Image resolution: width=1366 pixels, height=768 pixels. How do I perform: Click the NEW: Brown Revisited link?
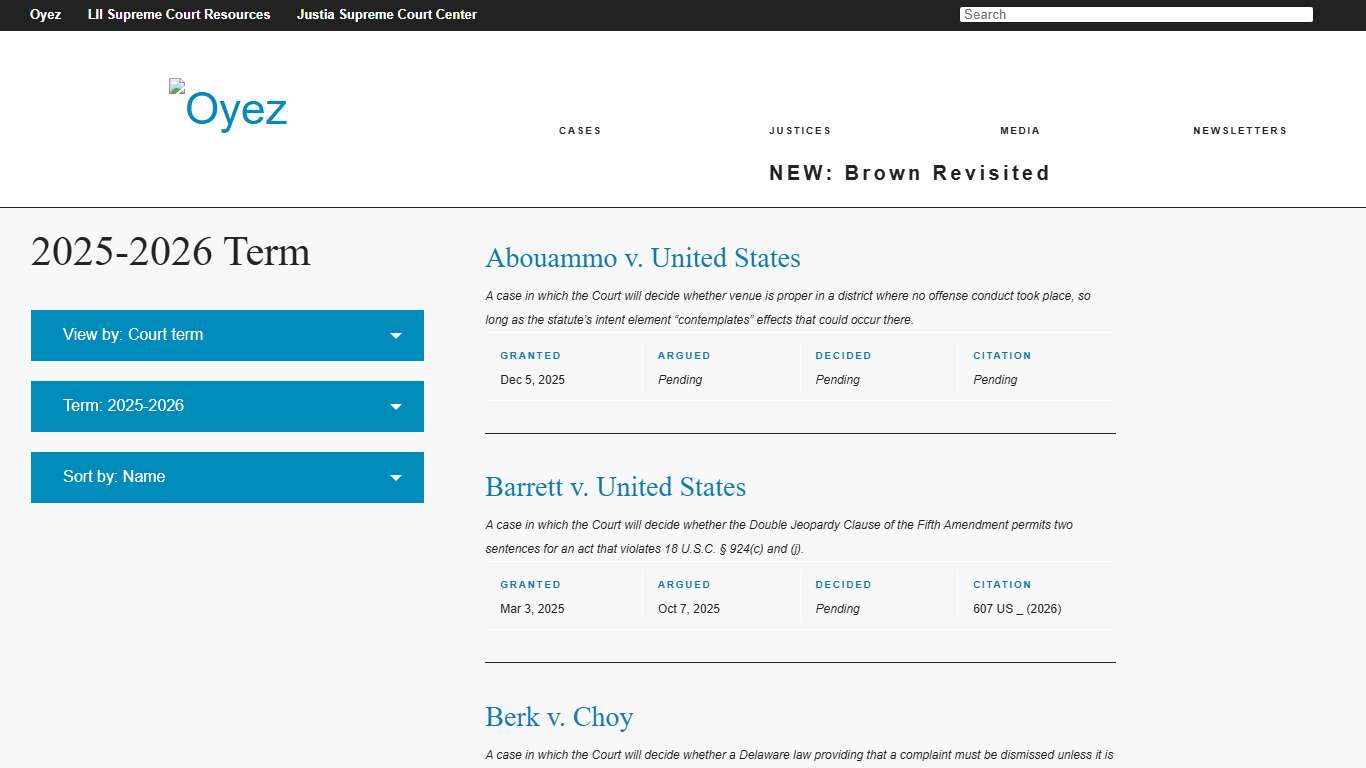pyautogui.click(x=909, y=173)
